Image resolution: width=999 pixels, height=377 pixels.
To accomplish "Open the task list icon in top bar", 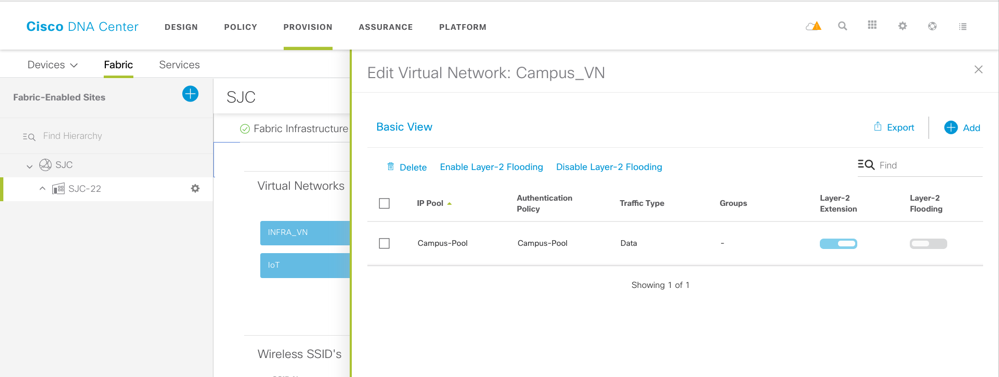I will [x=963, y=26].
